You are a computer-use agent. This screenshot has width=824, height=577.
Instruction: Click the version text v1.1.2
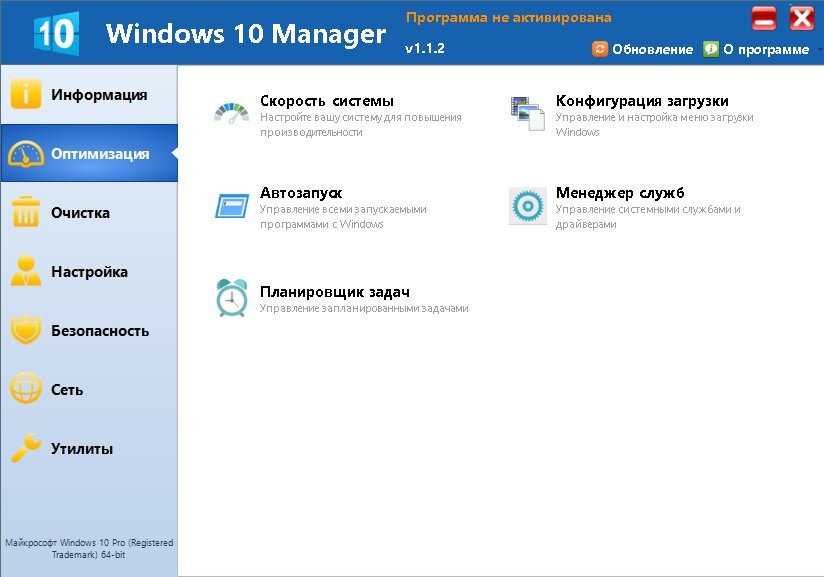tap(425, 48)
